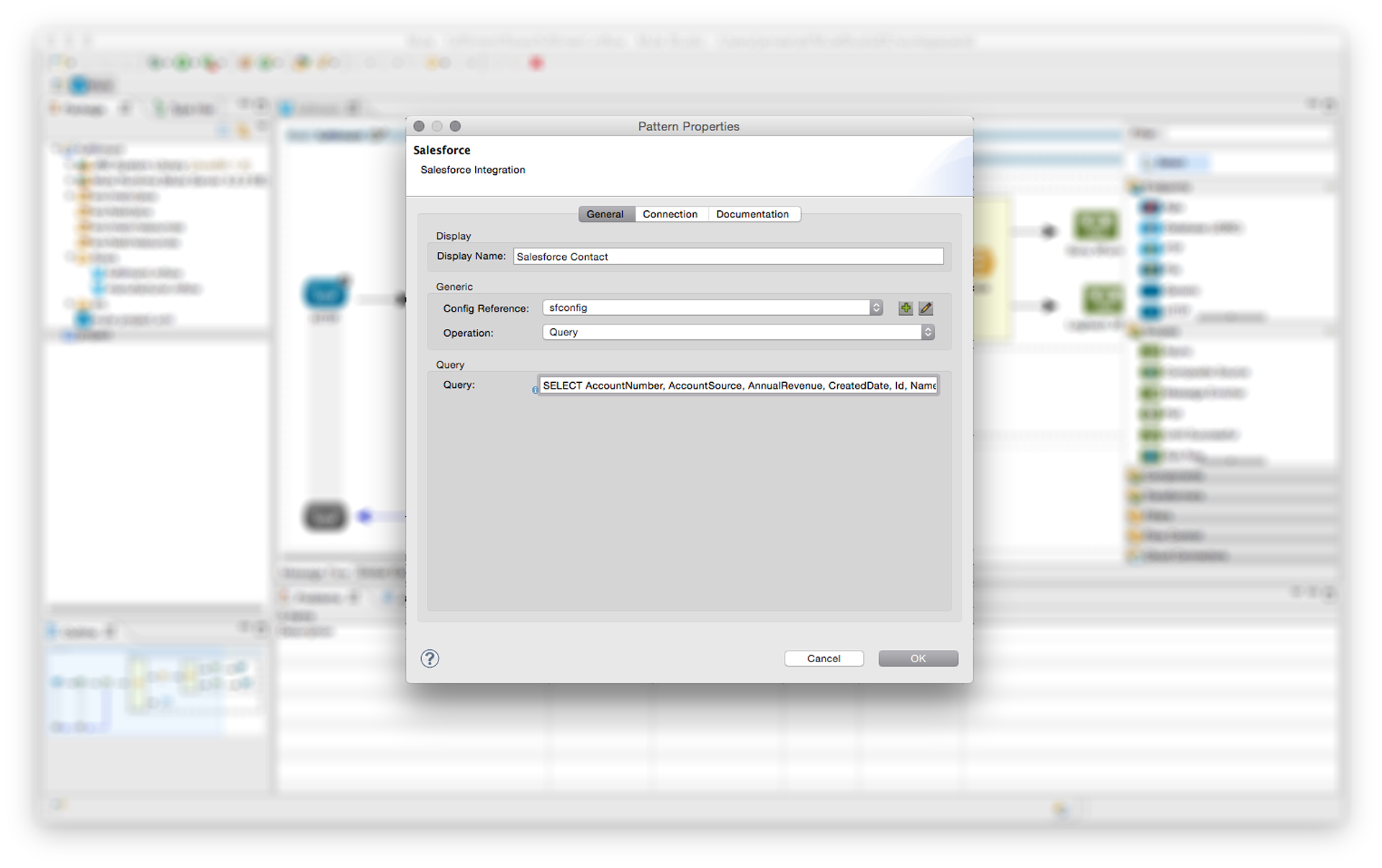Cancel the Pattern Properties dialog
Viewport: 1382px width, 868px height.
[823, 658]
